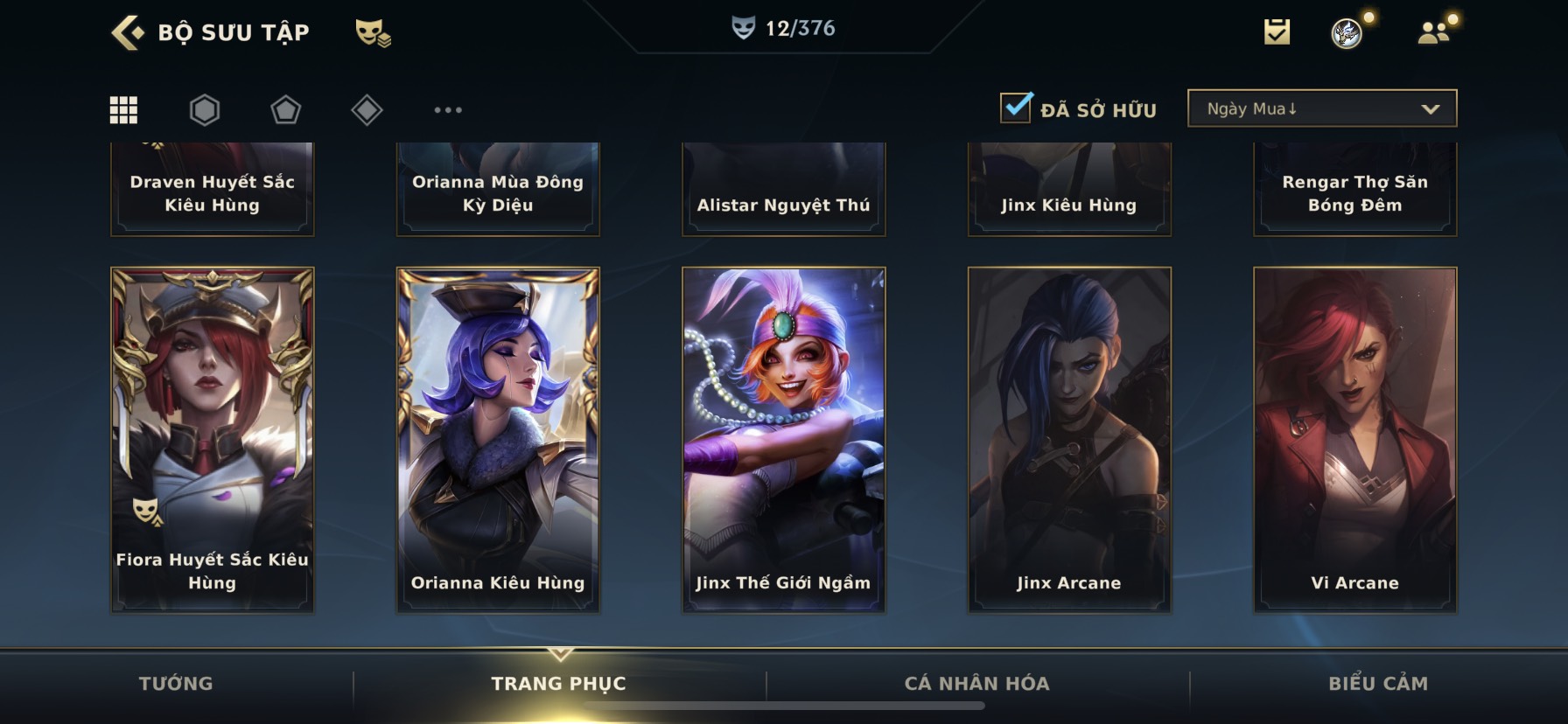Filter by pentagon rarity icon
1568x724 pixels.
pos(285,110)
